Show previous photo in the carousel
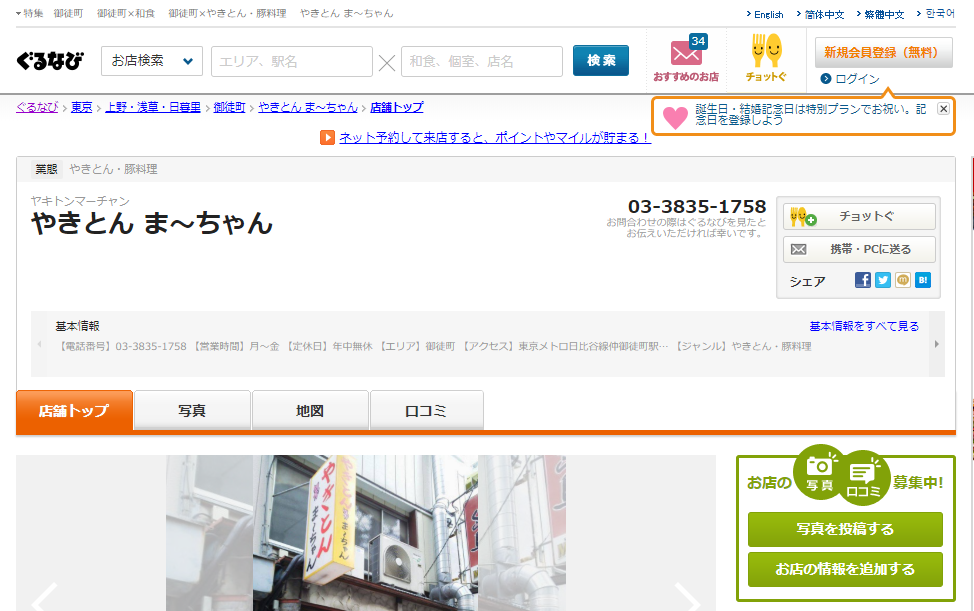974x611 pixels. coord(45,597)
